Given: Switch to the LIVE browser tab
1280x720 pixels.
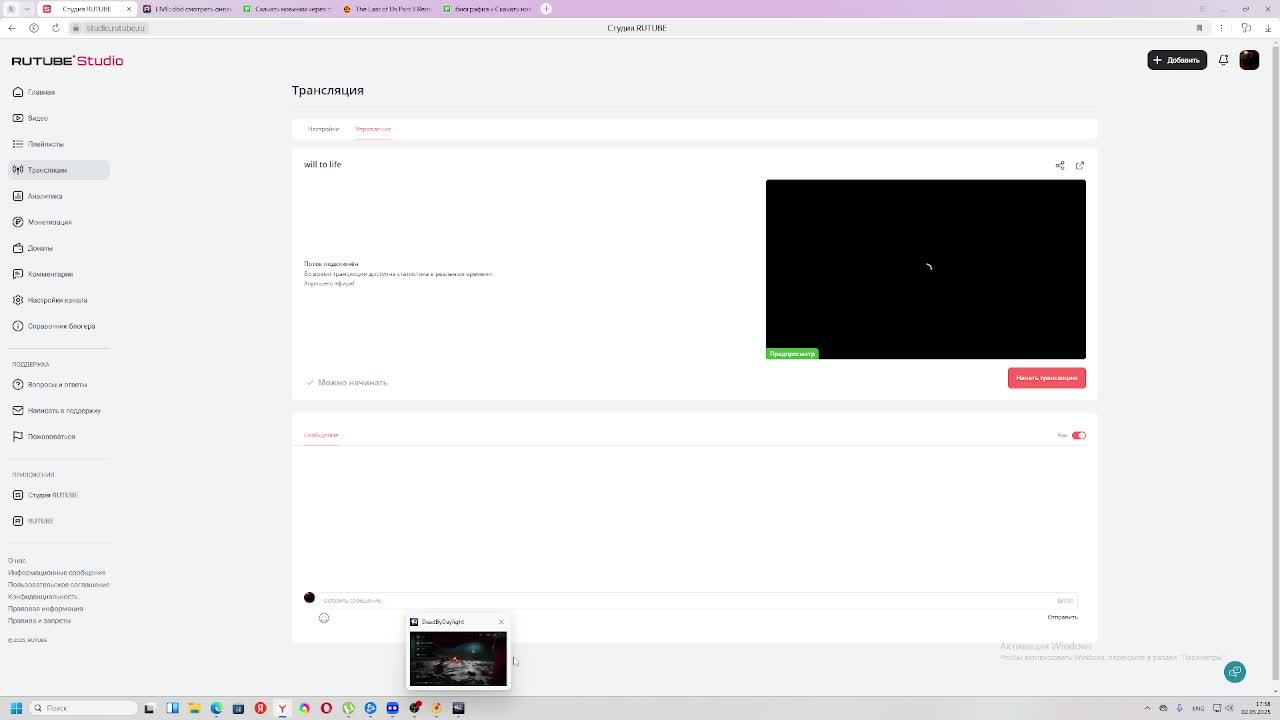Looking at the screenshot, I should (186, 9).
